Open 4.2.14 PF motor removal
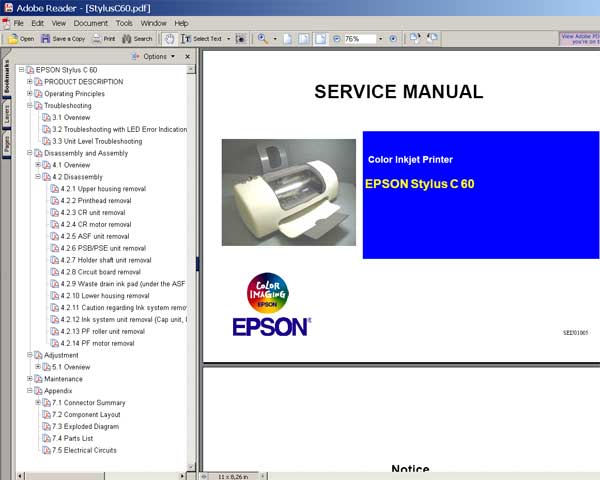 point(97,343)
